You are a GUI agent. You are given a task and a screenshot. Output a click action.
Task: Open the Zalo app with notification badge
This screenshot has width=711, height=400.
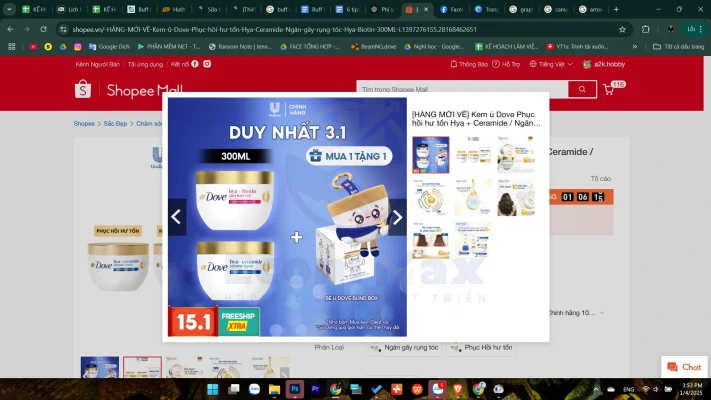click(438, 389)
